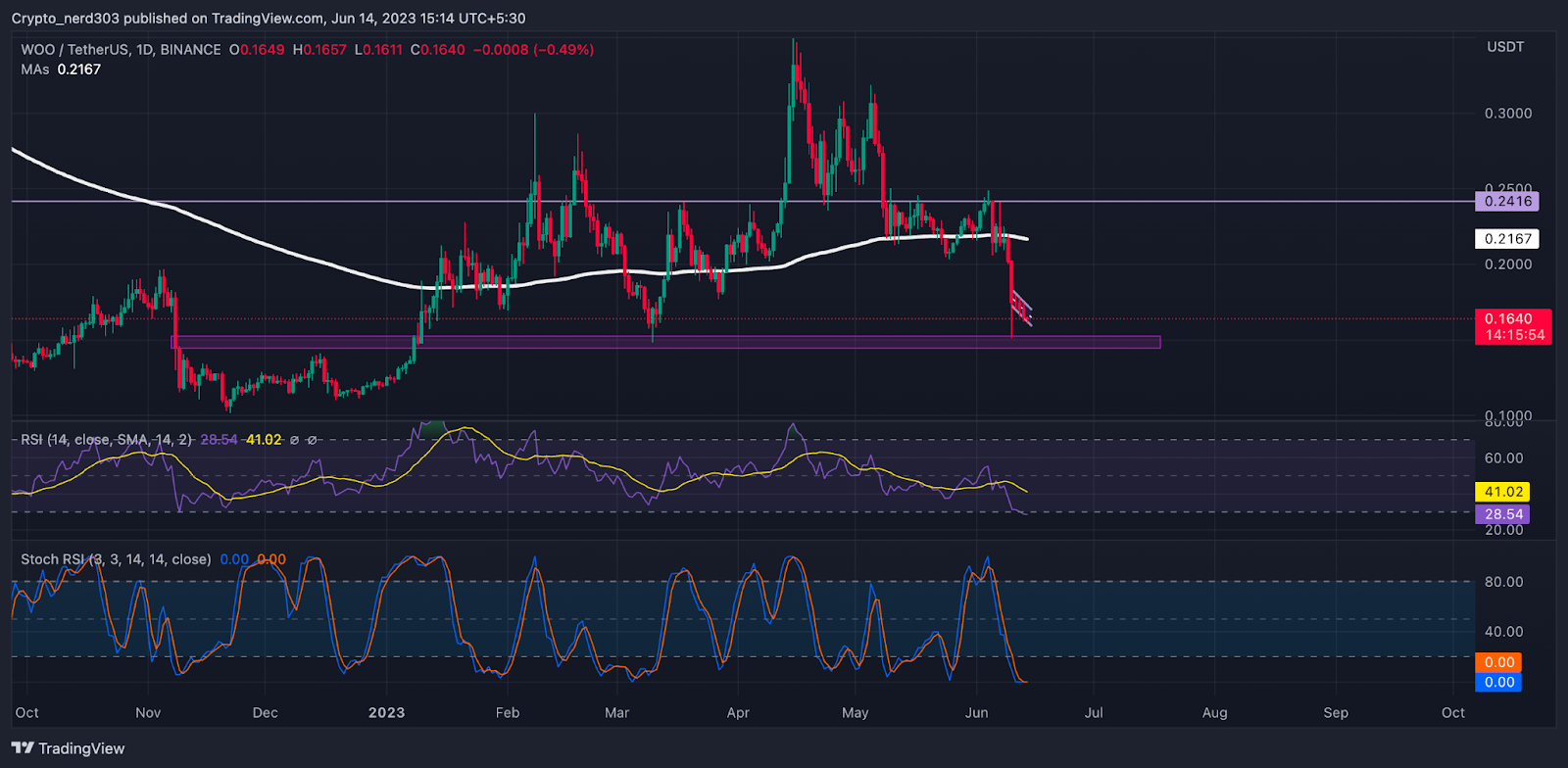Click the -0.0008 (-0.49%) change value
1568x768 pixels.
533,50
